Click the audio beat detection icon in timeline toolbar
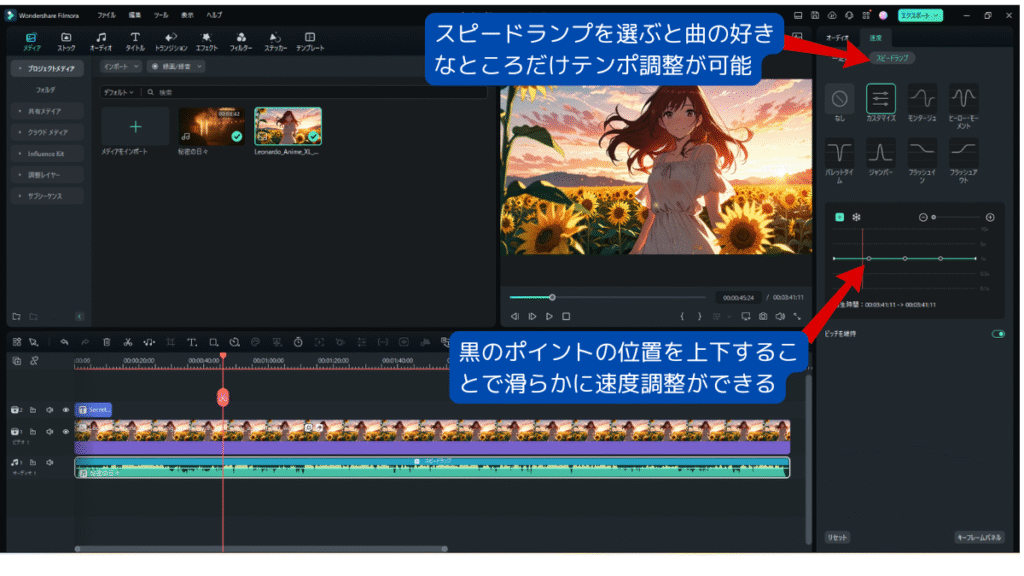 tap(149, 342)
